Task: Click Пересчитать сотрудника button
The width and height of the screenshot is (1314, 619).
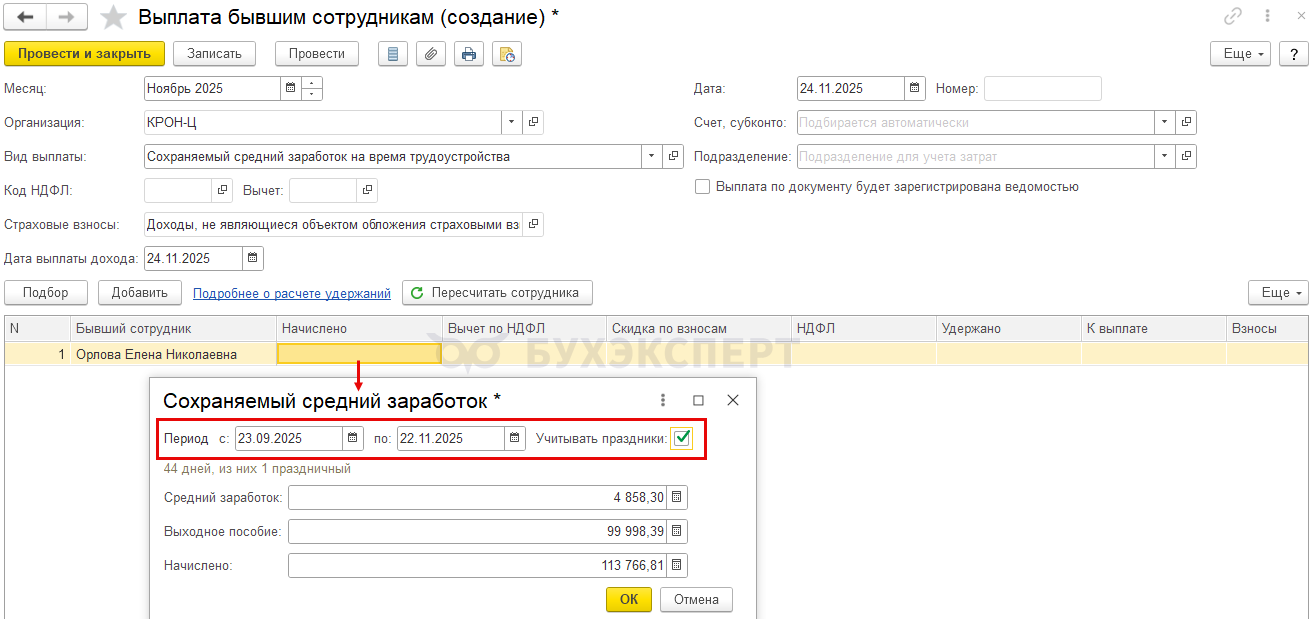Action: [x=498, y=293]
